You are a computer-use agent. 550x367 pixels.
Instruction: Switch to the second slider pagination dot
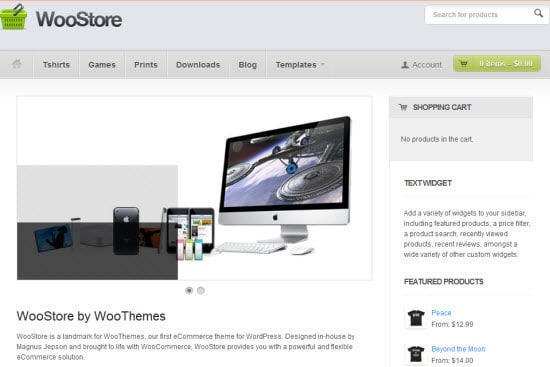coord(201,291)
